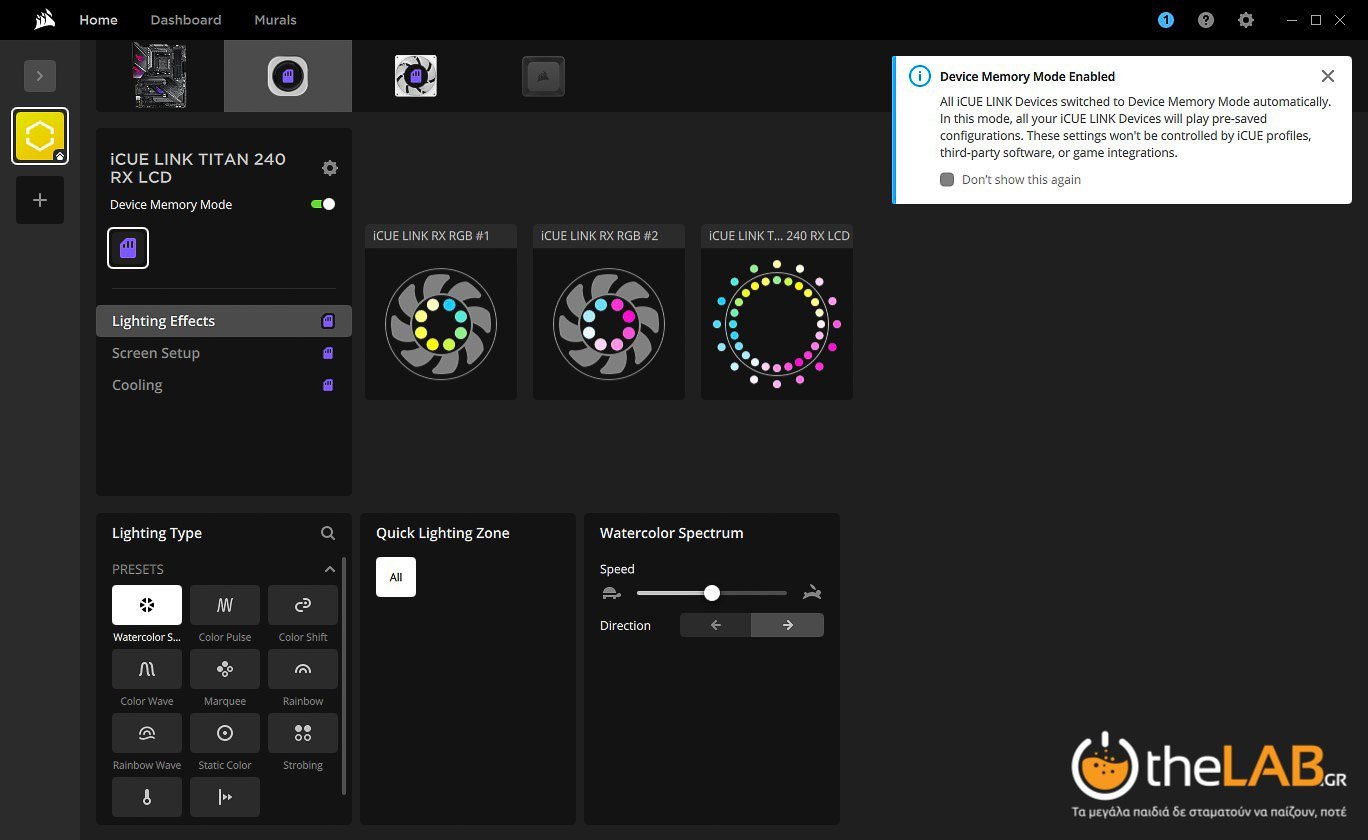Go to the Home tab
Screen dimensions: 1368x840
98,20
